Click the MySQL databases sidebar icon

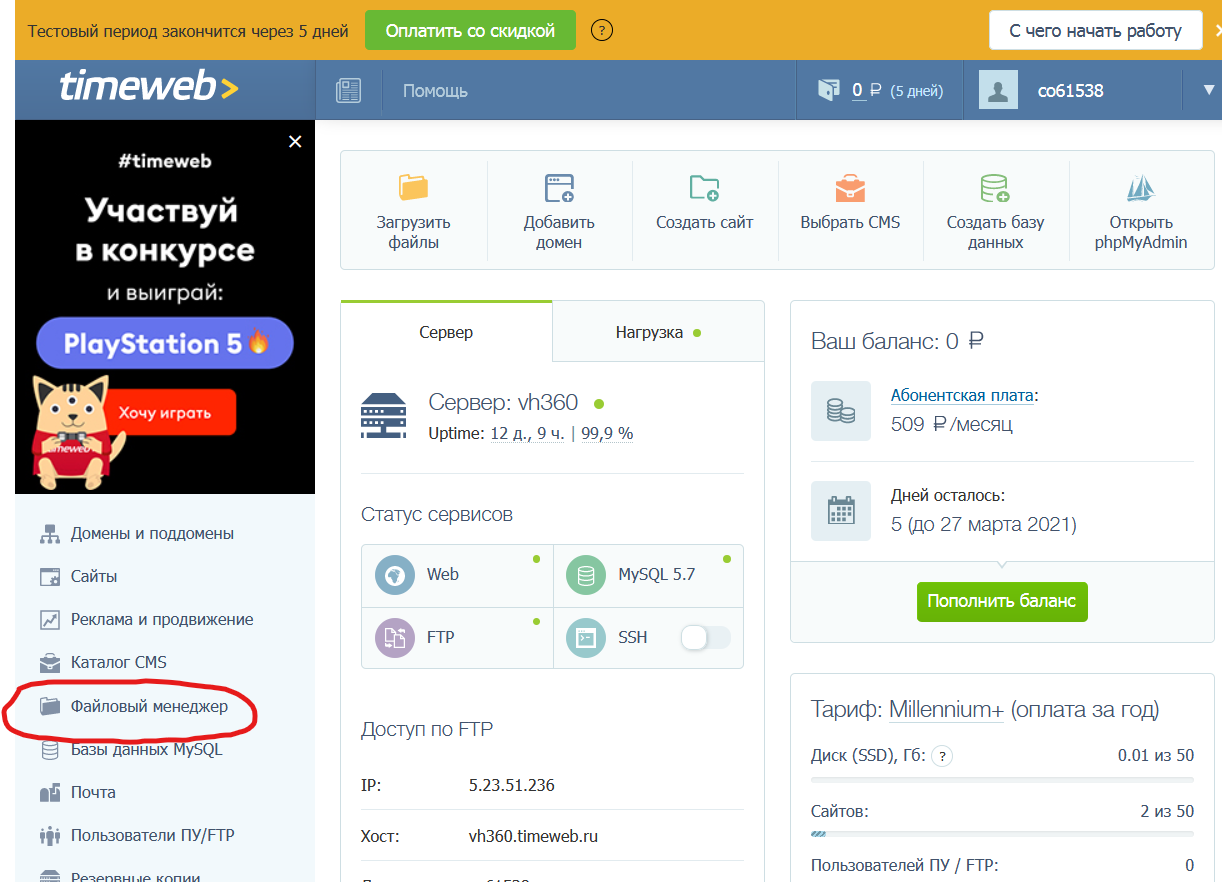(x=50, y=750)
